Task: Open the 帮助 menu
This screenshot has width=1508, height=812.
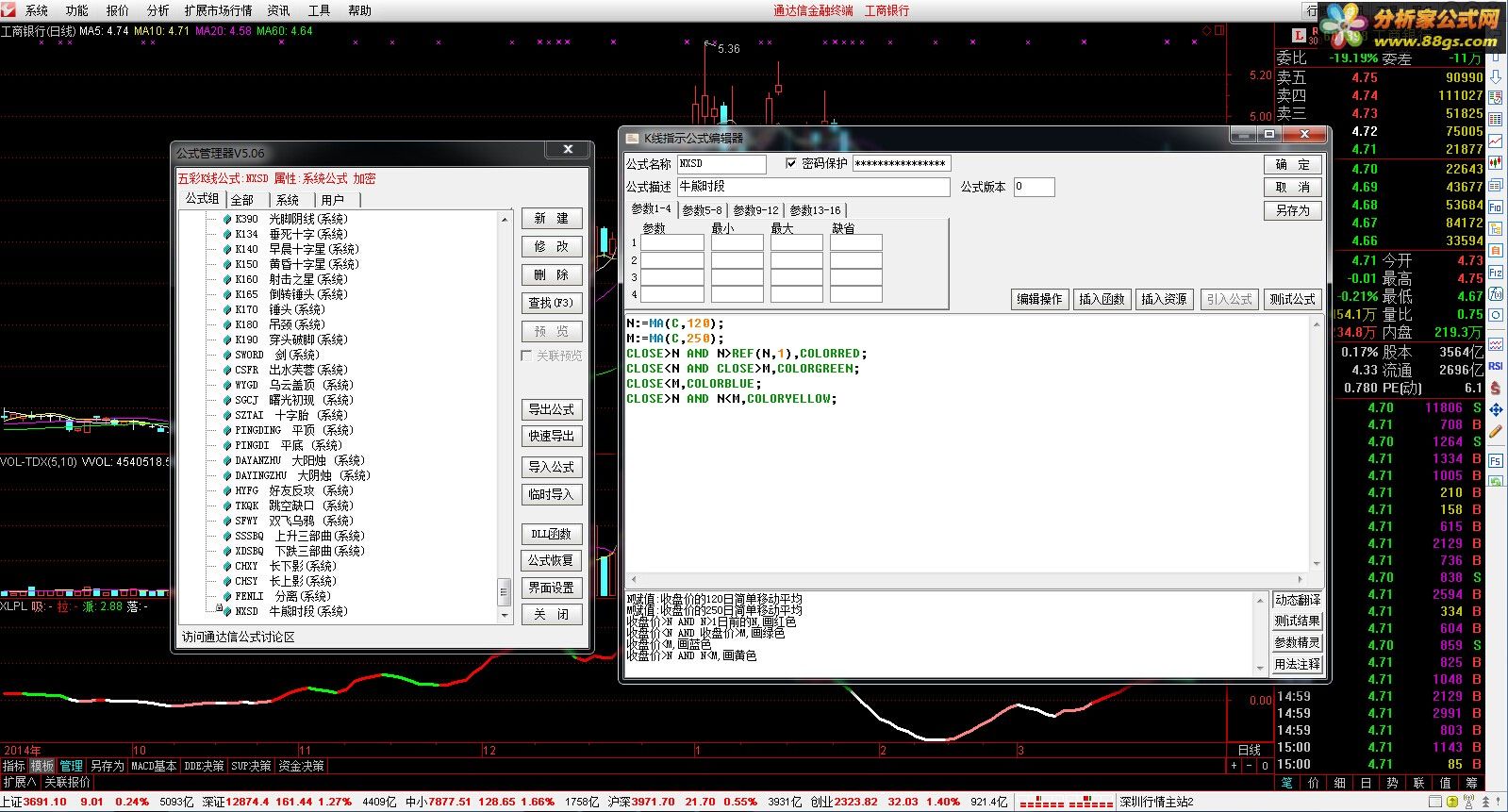Action: pyautogui.click(x=359, y=10)
